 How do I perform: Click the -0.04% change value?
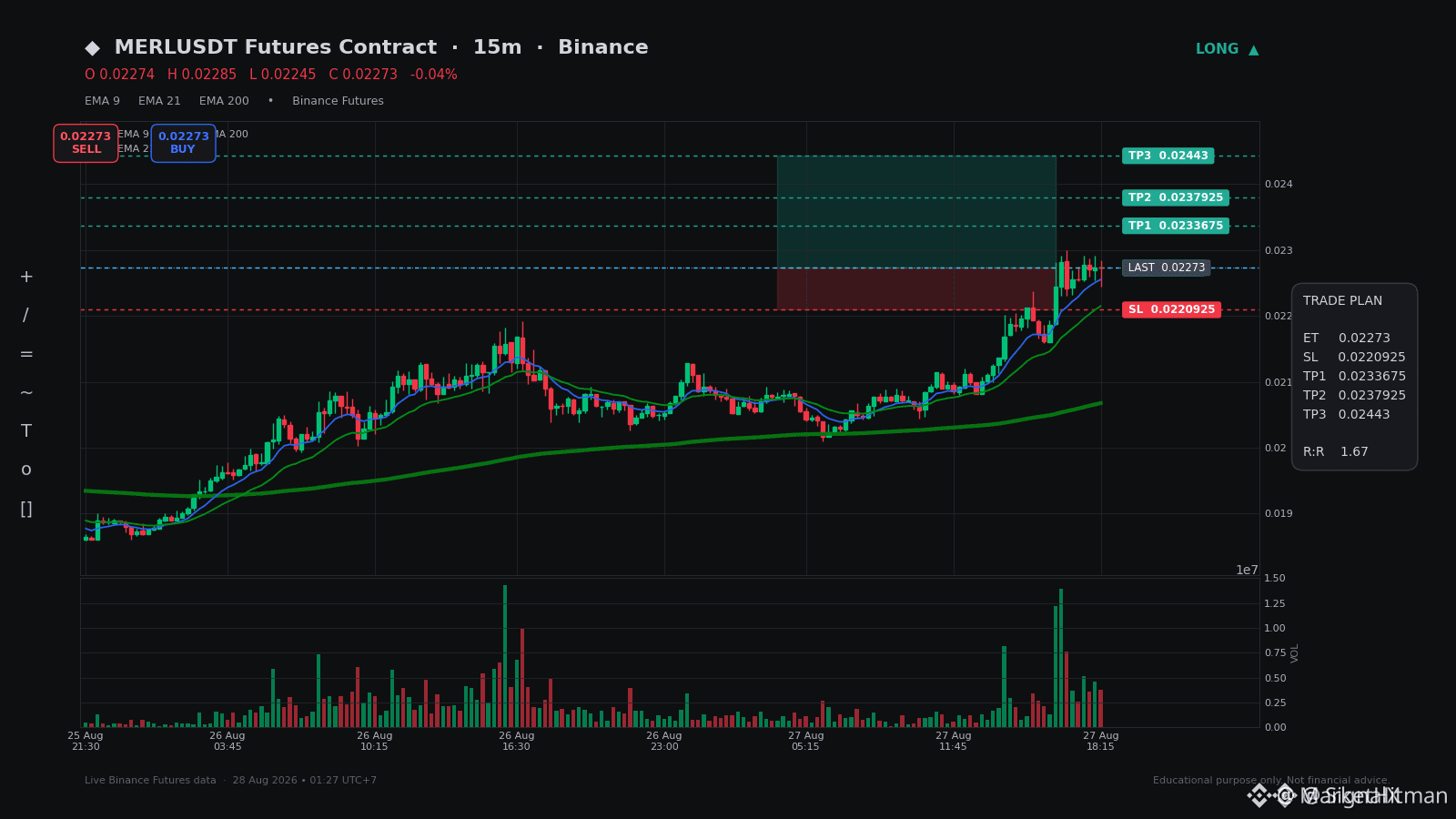pos(434,75)
